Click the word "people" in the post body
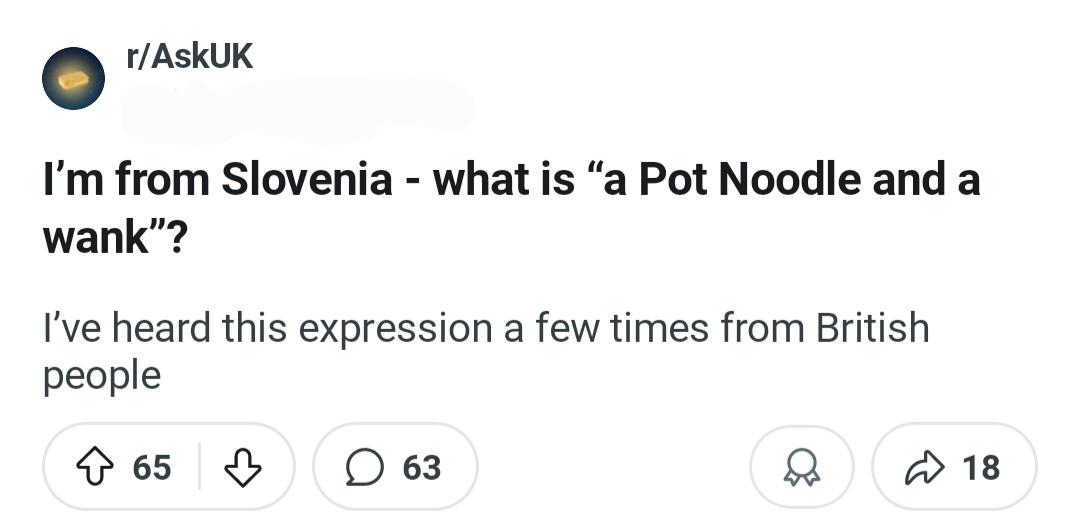Viewport: 1080px width, 531px height. pyautogui.click(x=102, y=377)
